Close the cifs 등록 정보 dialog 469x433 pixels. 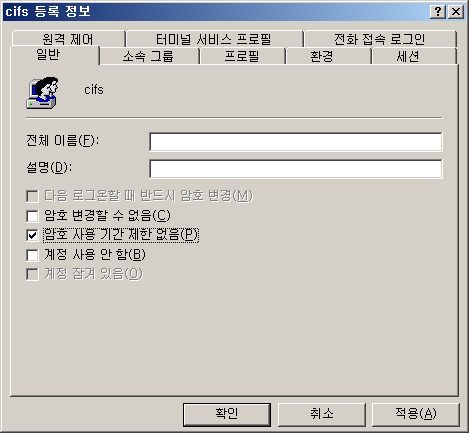coord(456,12)
